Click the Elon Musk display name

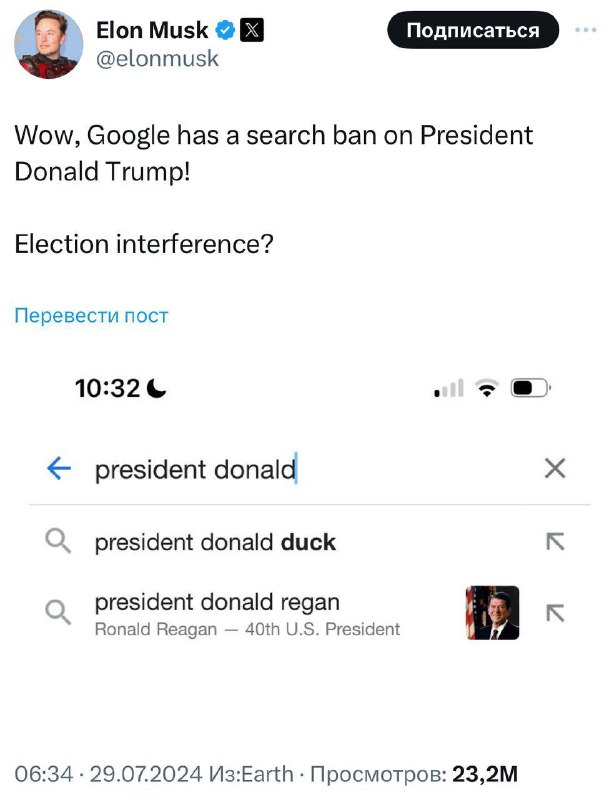click(x=152, y=31)
